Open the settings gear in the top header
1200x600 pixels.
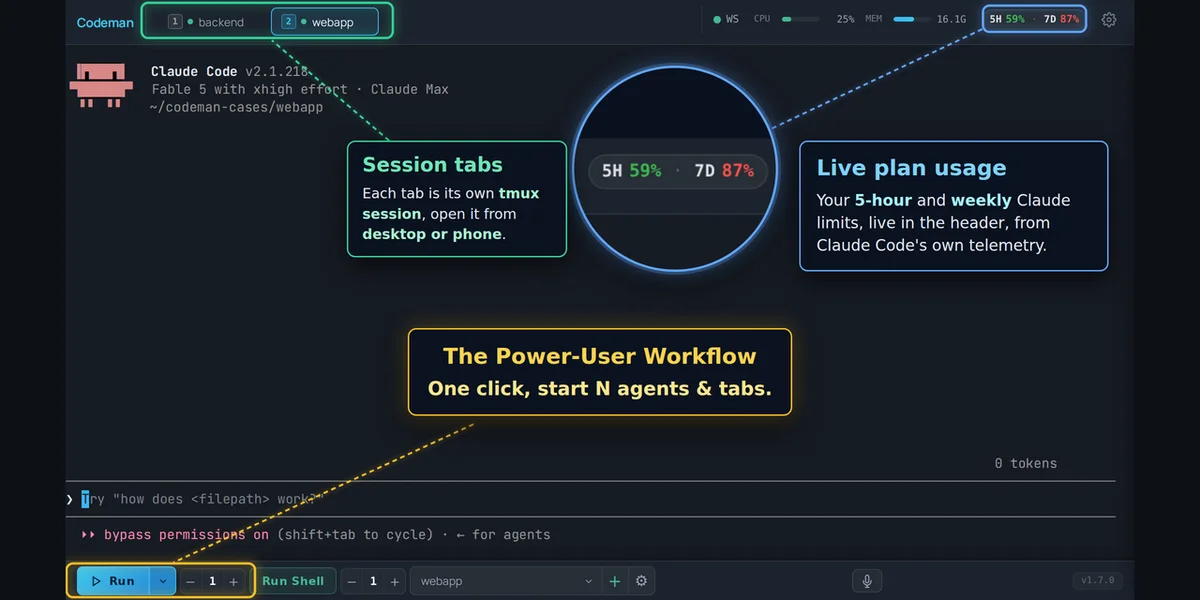1108,19
